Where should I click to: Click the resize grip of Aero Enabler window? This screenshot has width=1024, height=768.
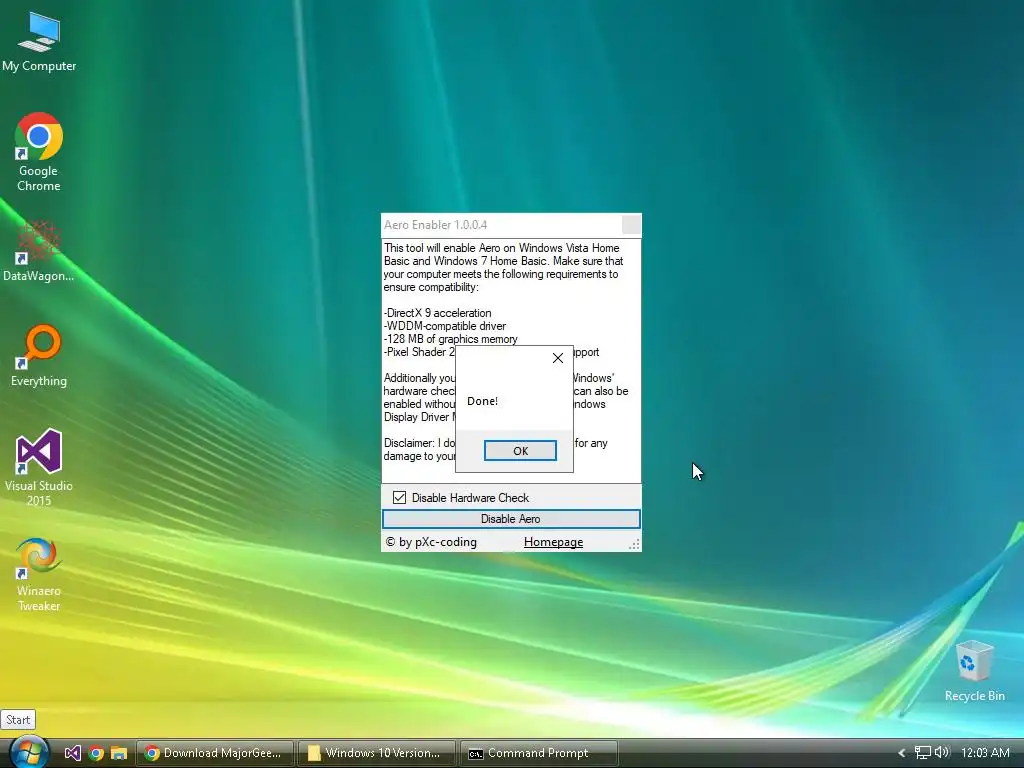[x=634, y=545]
